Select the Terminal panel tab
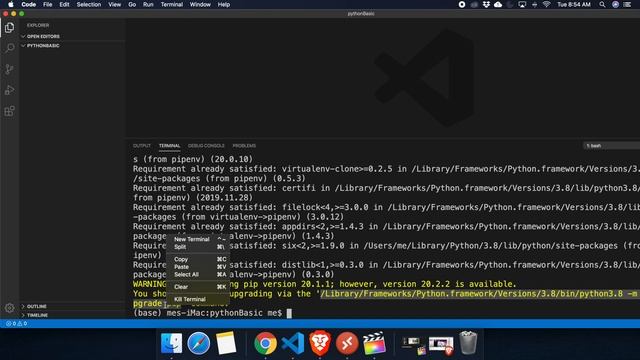640x360 pixels. 169,146
